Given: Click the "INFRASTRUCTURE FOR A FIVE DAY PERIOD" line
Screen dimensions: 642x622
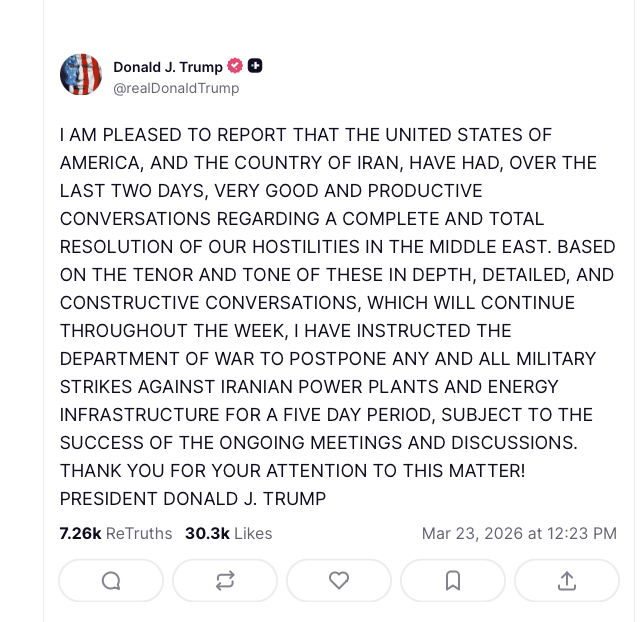Looking at the screenshot, I should pyautogui.click(x=326, y=414).
